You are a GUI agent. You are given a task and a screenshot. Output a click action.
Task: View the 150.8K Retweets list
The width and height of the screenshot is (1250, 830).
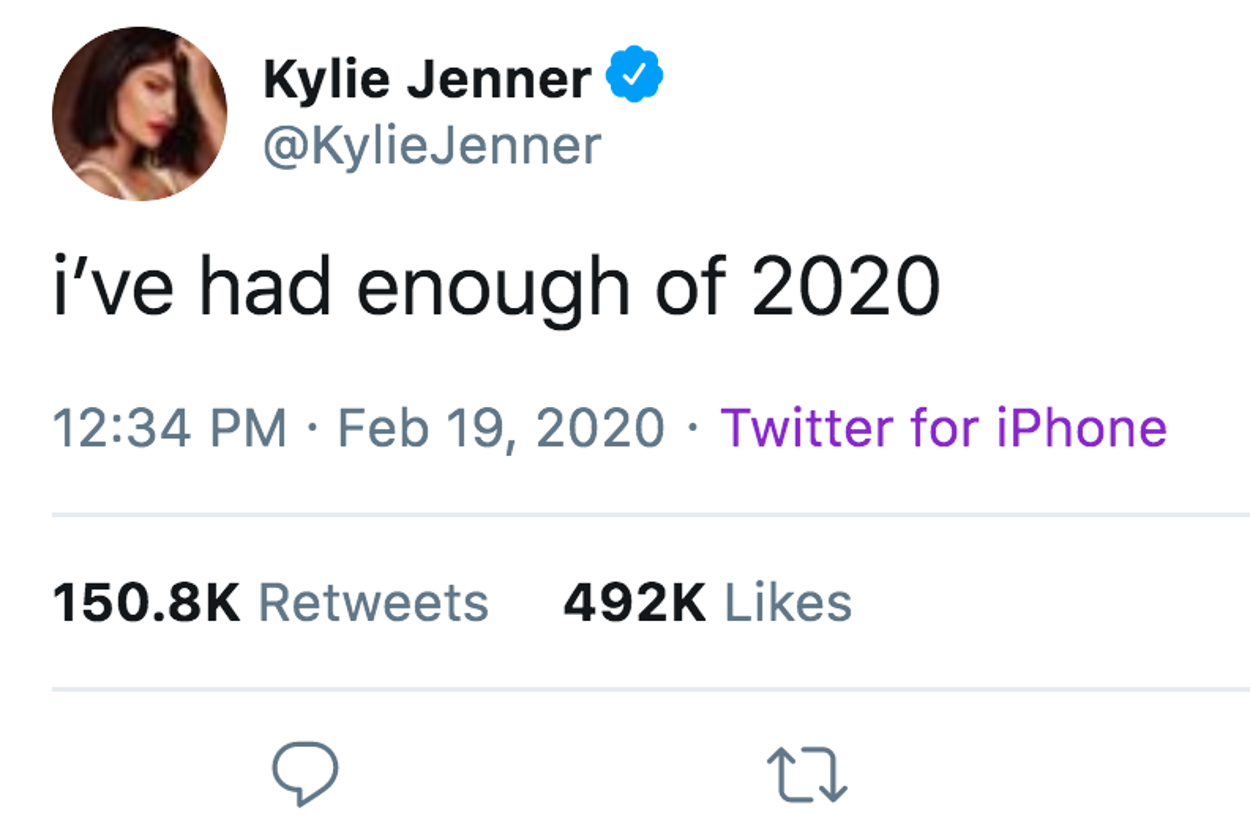(x=270, y=603)
